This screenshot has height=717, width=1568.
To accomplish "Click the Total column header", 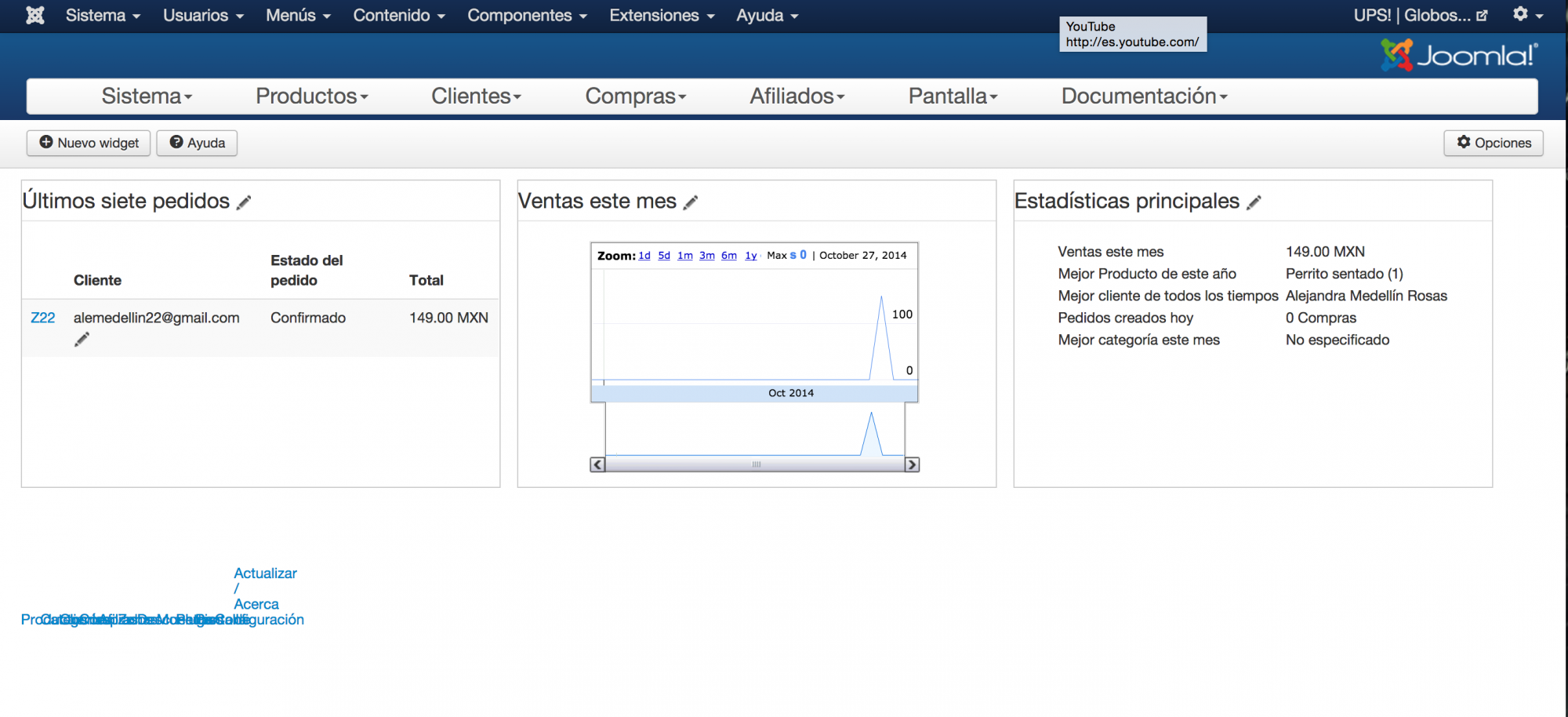I will 426,280.
